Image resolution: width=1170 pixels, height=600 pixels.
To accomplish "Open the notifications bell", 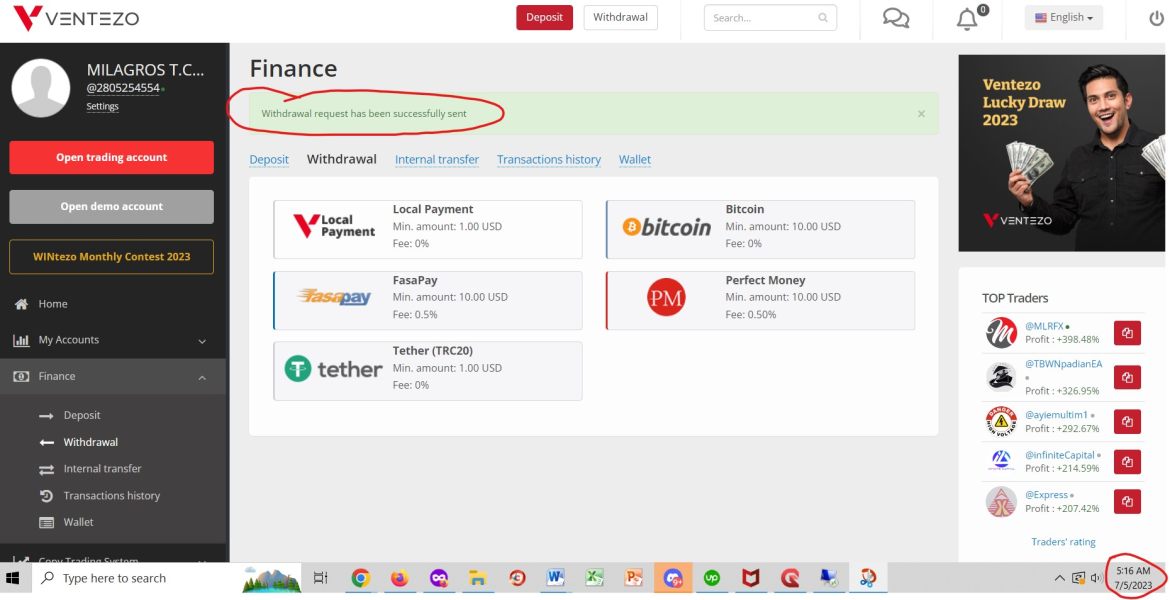I will tap(968, 19).
